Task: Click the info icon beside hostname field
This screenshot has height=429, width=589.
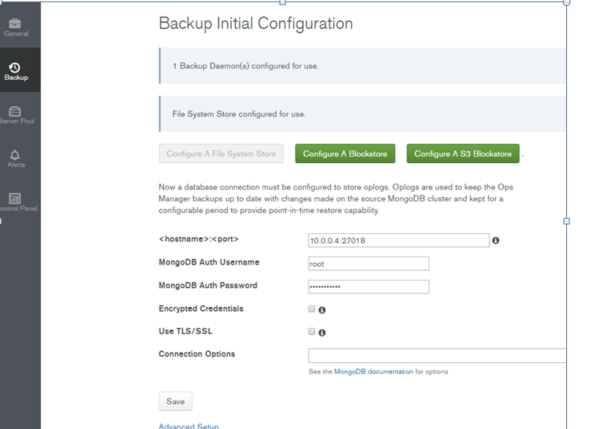Action: pos(496,240)
